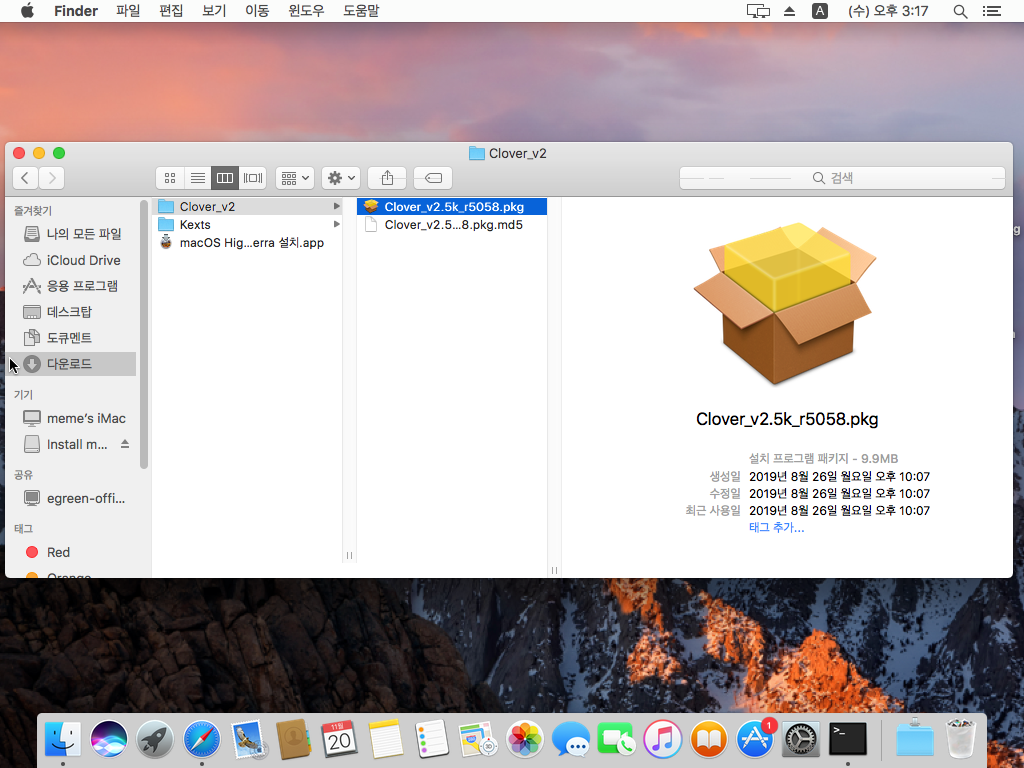Viewport: 1024px width, 768px height.
Task: Open 나의 모든 파일 in sidebar
Action: click(72, 234)
